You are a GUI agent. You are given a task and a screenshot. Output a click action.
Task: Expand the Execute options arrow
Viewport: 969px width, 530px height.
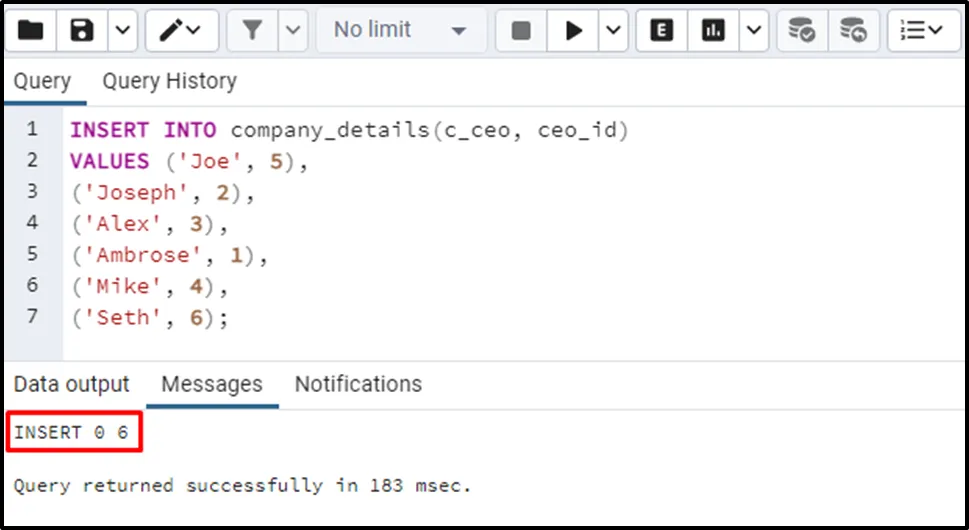tap(613, 31)
